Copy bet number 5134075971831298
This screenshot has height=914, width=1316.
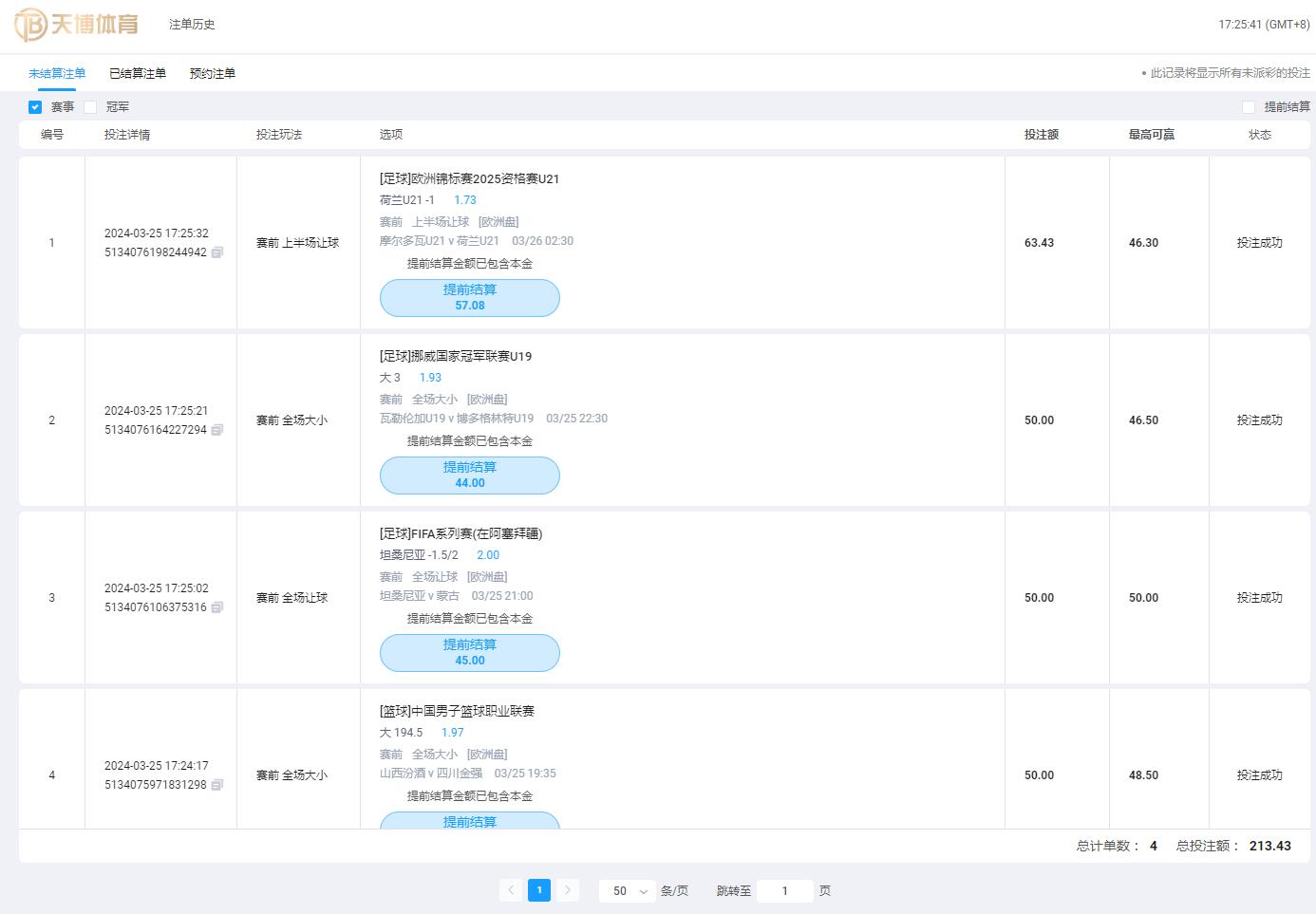coord(217,785)
